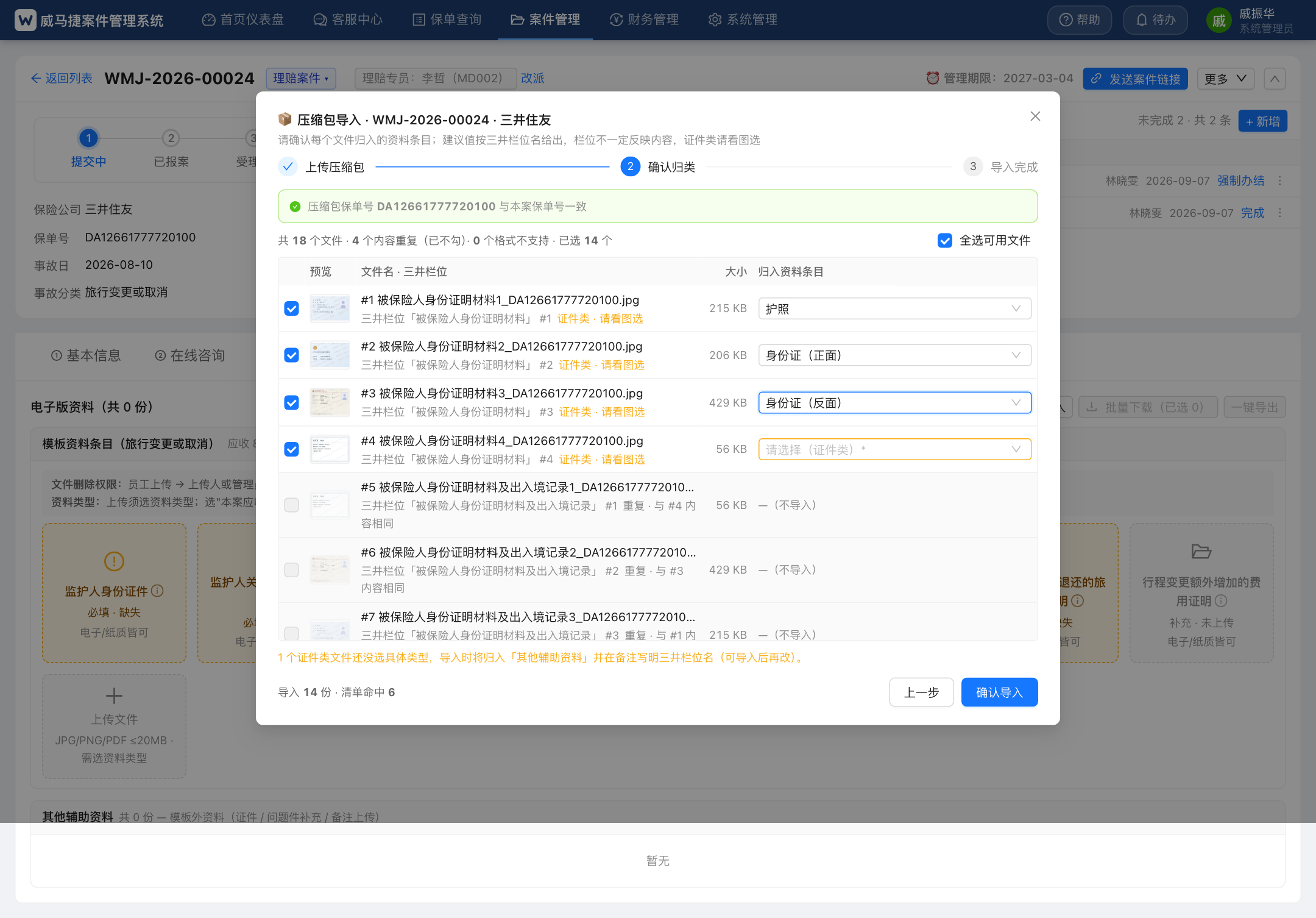
Task: Uncheck file #3 checkbox
Action: tap(292, 403)
